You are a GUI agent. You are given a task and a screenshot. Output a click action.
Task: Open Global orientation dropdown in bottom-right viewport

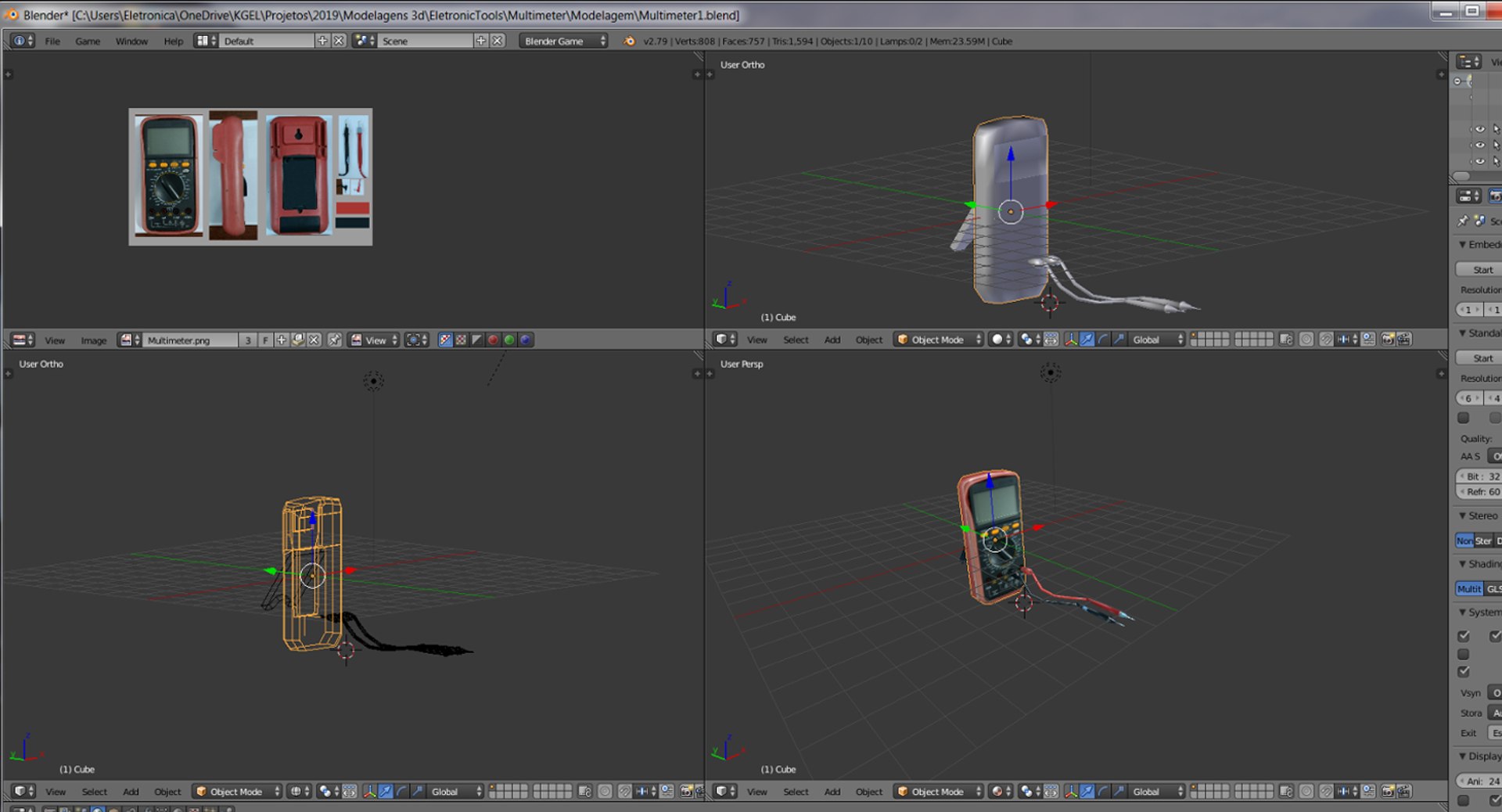point(1157,792)
